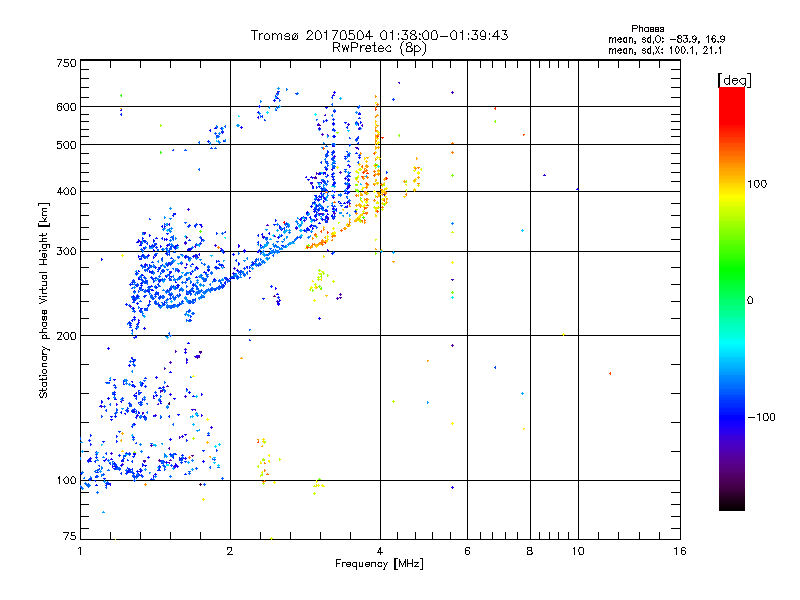Click the x-axis tick label '4'
800x600 pixels.
point(380,551)
